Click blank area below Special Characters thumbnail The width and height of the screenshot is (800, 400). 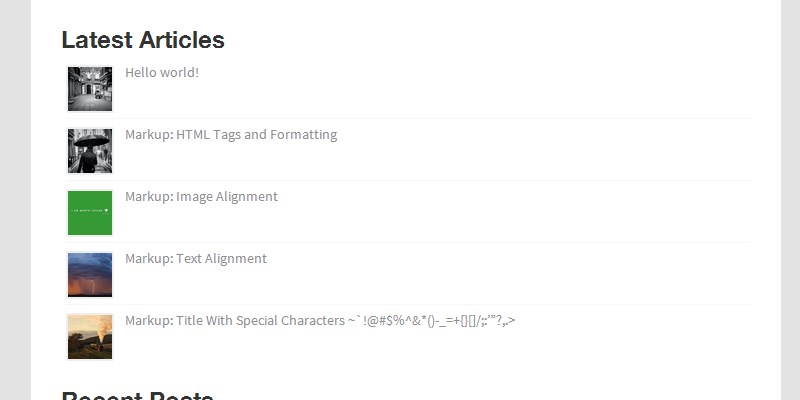90,374
